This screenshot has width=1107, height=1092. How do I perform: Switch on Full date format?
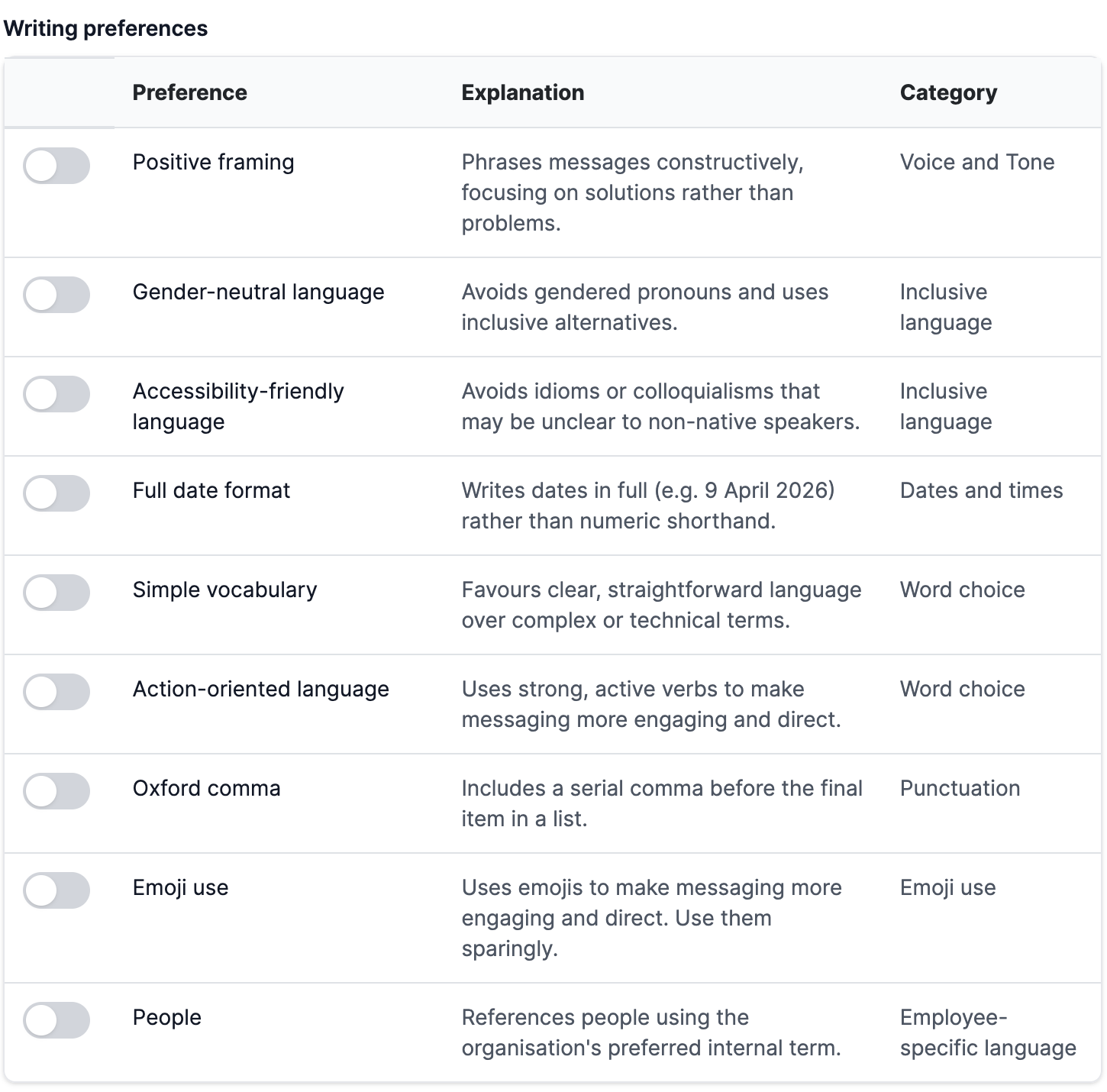coord(56,493)
